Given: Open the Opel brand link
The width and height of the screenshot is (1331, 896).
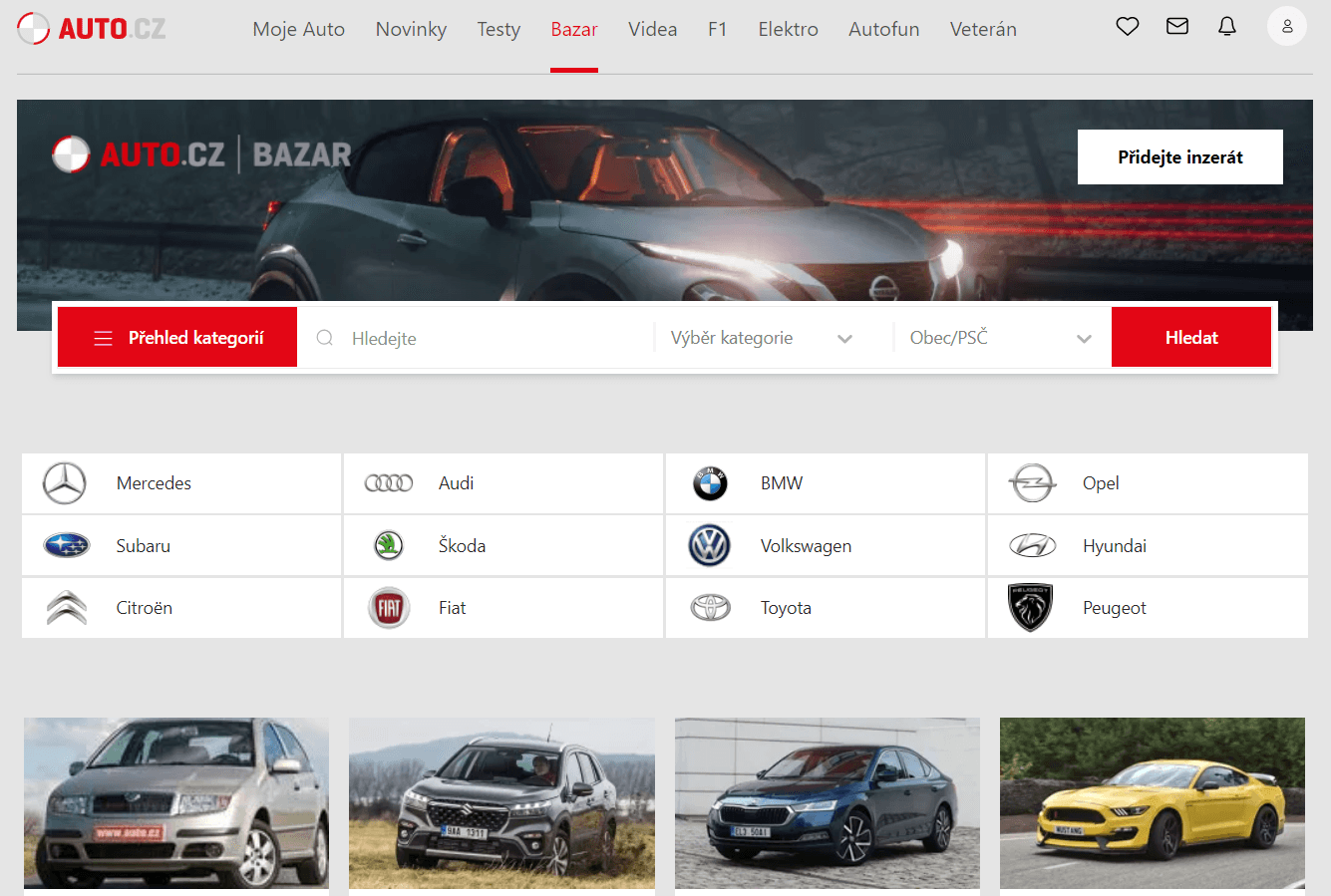Looking at the screenshot, I should click(x=1148, y=483).
